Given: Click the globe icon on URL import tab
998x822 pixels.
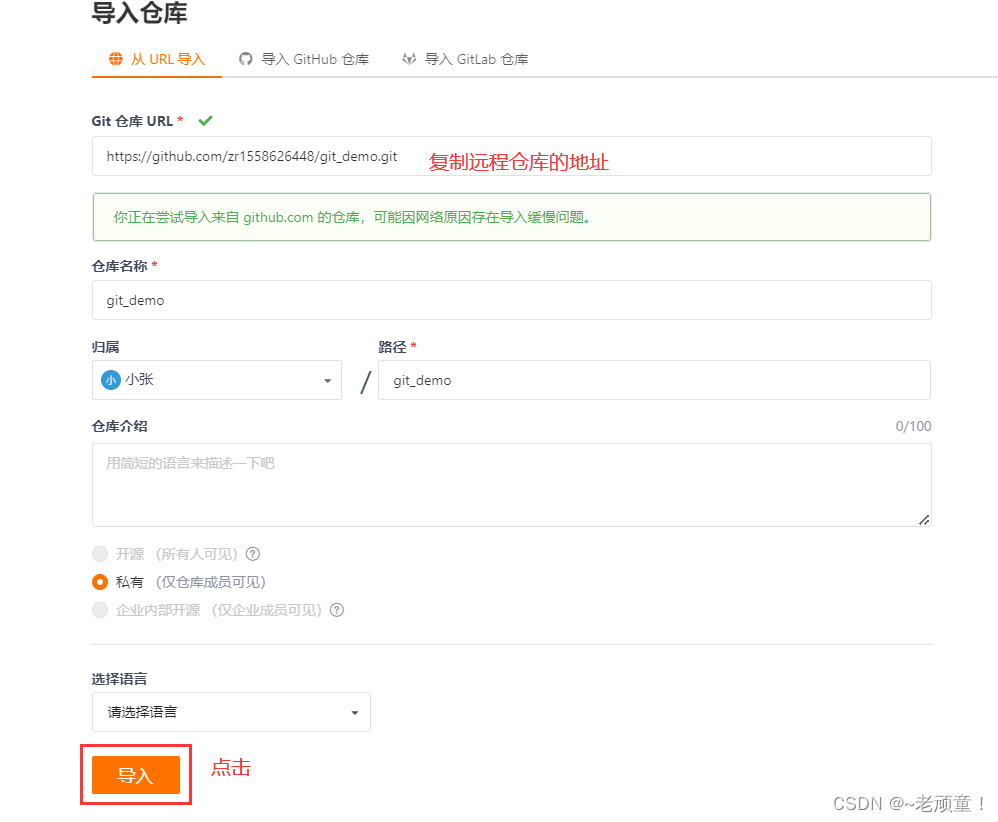Looking at the screenshot, I should coord(116,59).
